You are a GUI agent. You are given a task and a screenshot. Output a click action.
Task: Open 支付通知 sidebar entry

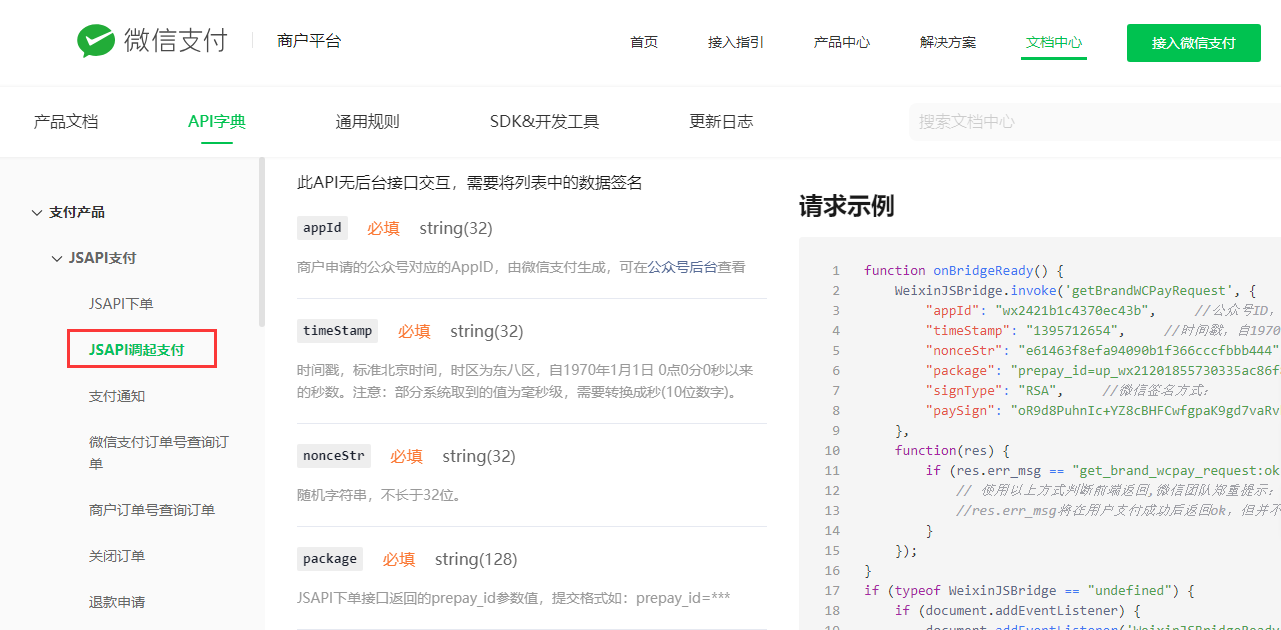coord(117,396)
